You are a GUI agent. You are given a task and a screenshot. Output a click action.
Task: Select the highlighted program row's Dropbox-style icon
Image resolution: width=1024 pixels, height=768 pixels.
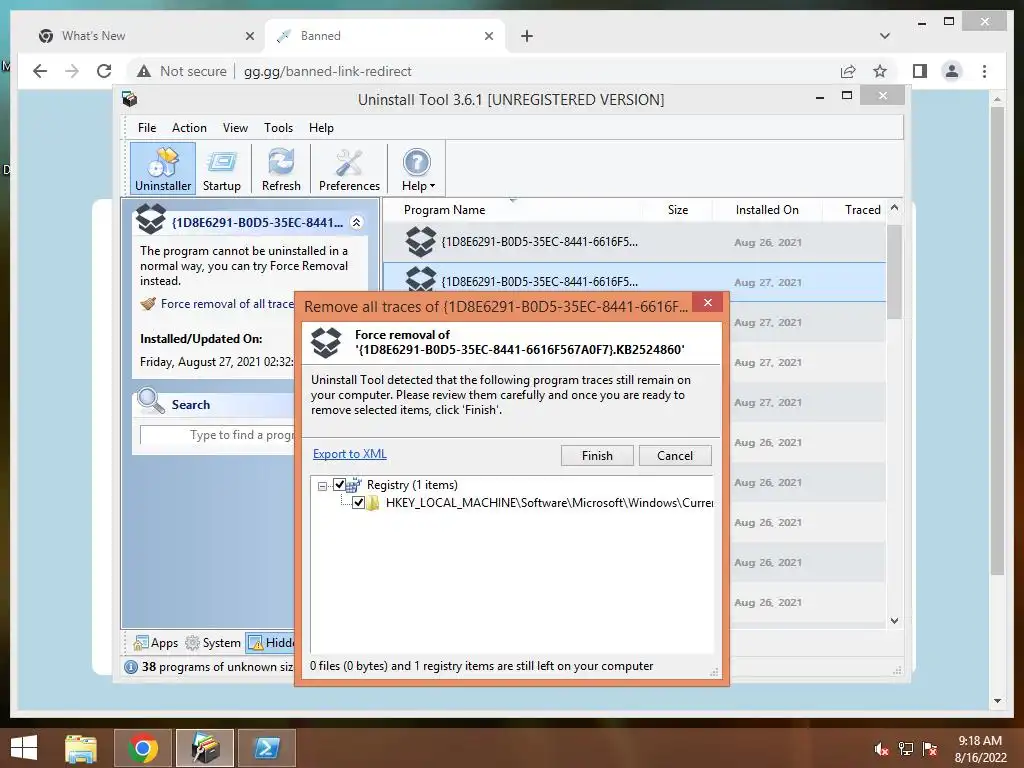[x=421, y=280]
